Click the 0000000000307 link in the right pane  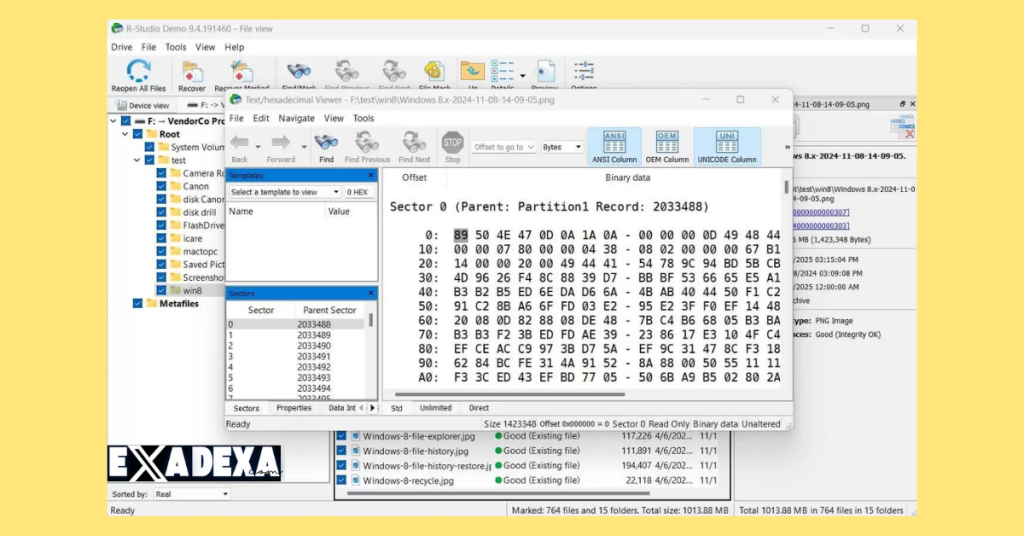[x=821, y=212]
